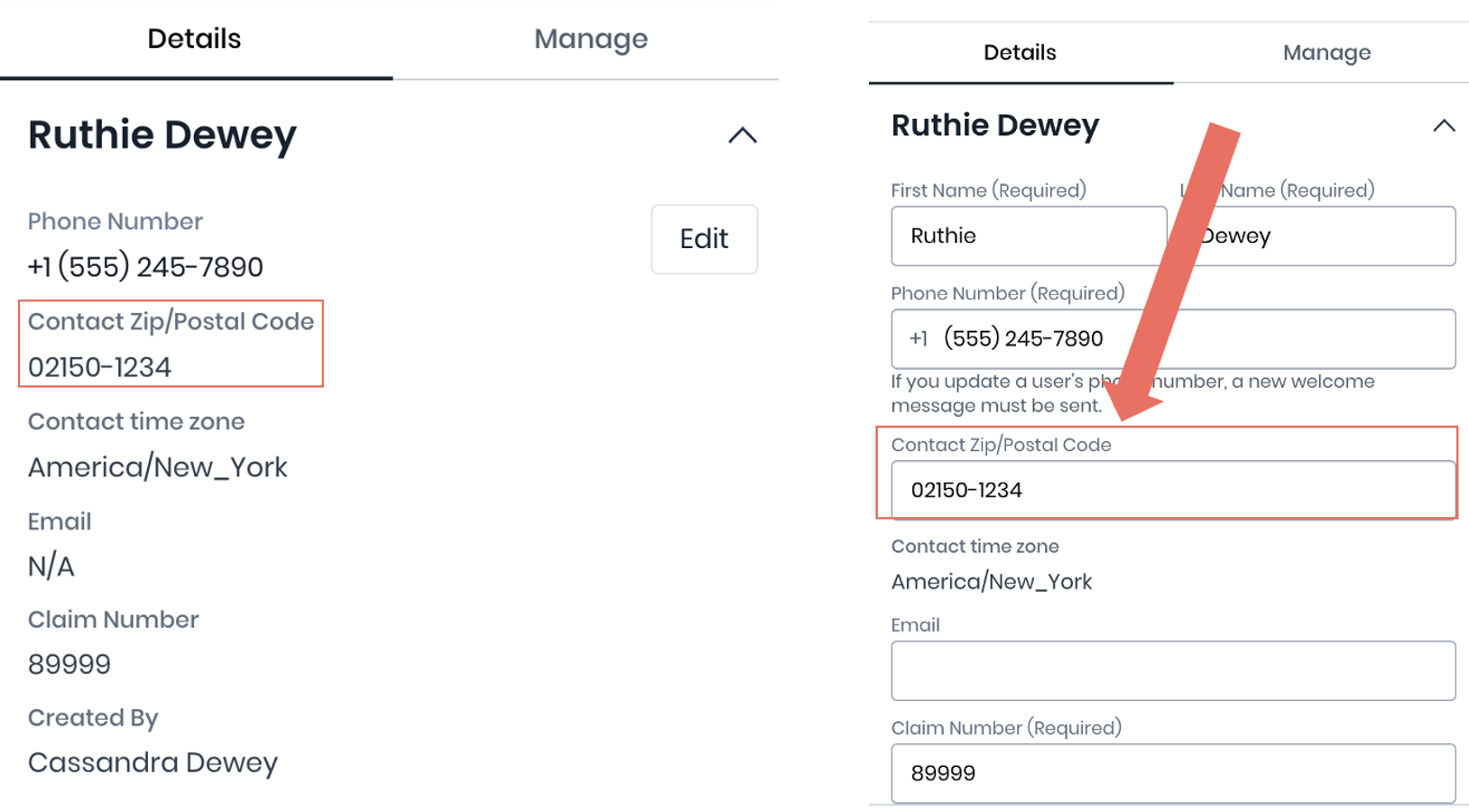Click the Last Name field containing Dewey
Image resolution: width=1469 pixels, height=812 pixels.
(x=1326, y=236)
